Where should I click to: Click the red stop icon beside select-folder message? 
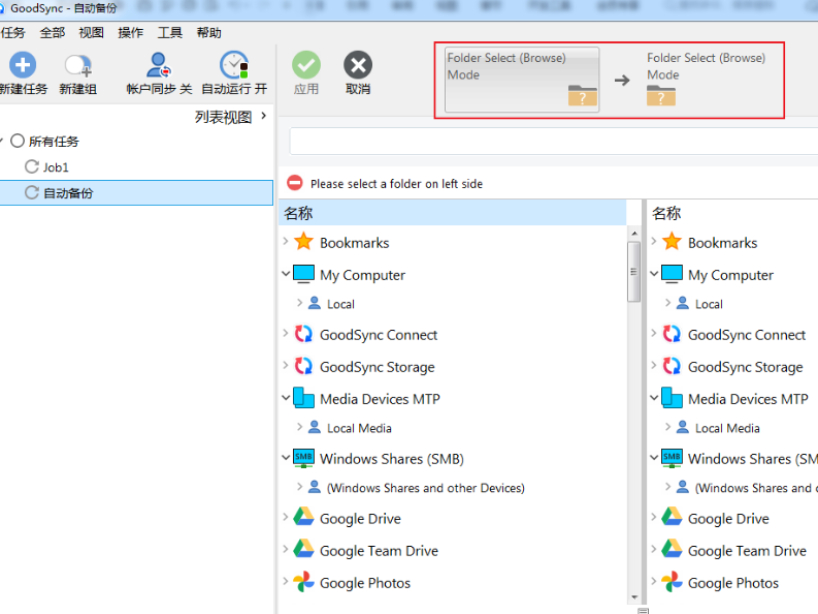(x=295, y=183)
